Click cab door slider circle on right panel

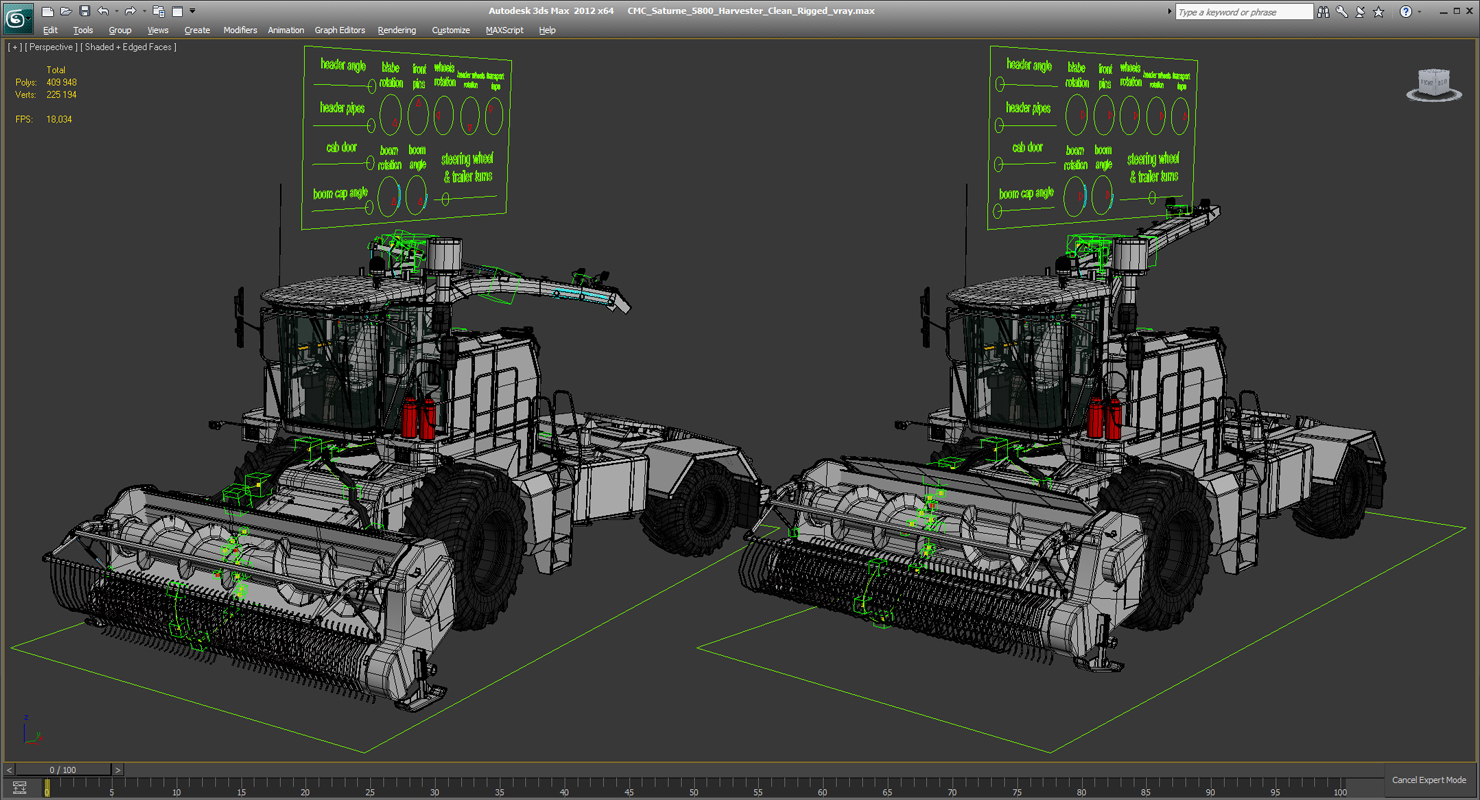[997, 165]
